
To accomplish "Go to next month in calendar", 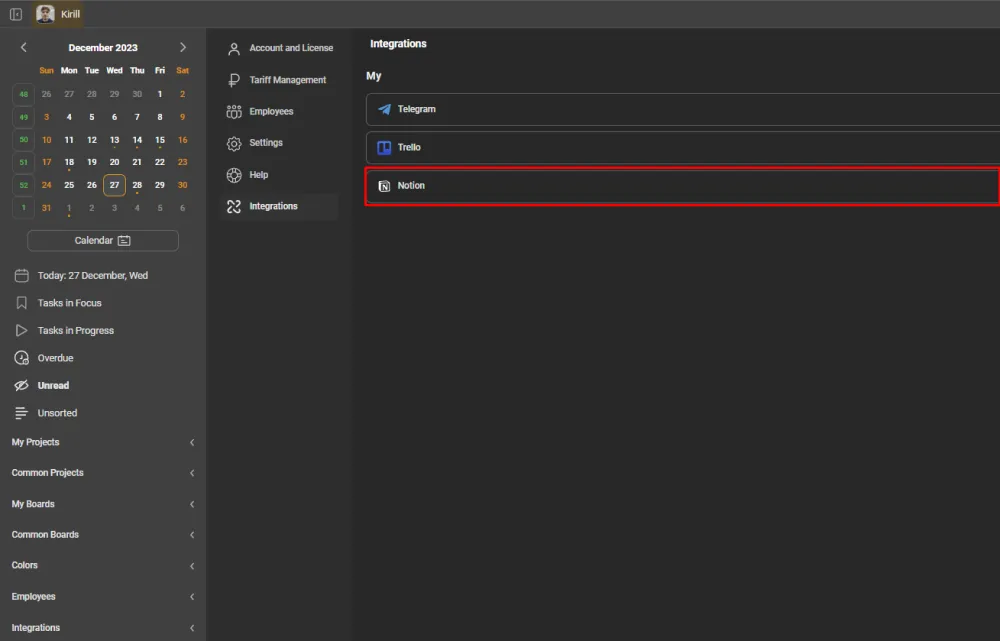I will [182, 47].
